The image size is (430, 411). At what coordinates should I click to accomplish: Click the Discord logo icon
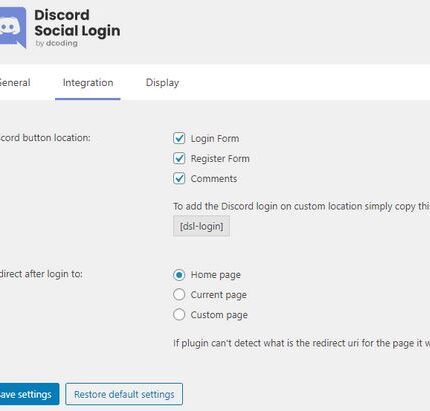tap(13, 28)
